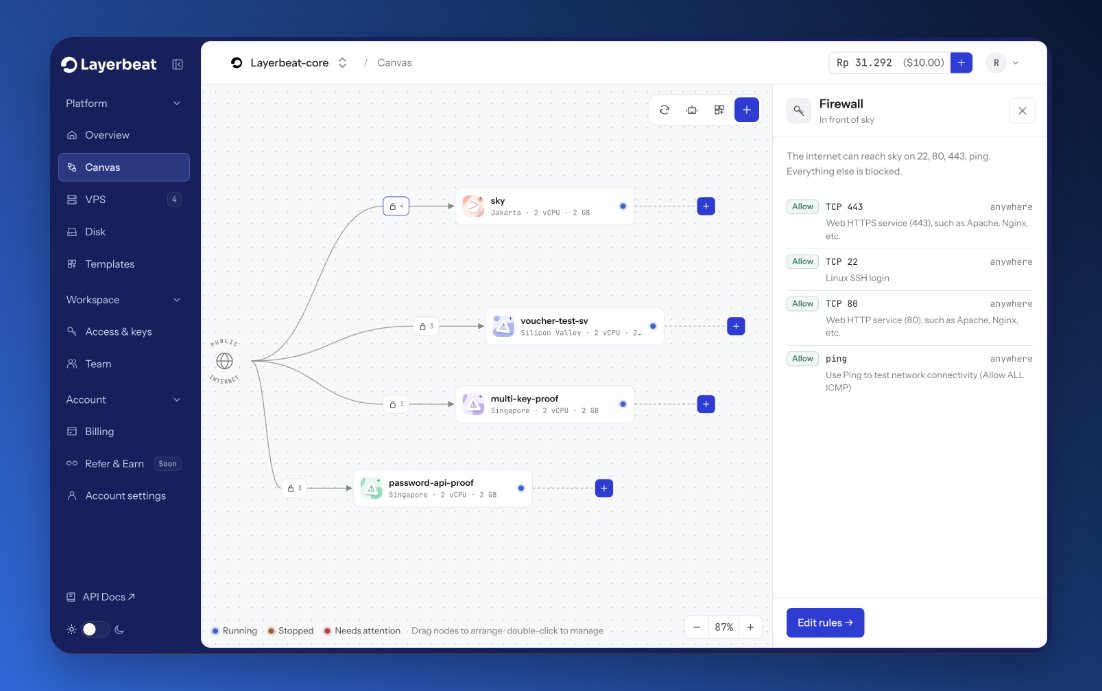This screenshot has width=1102, height=691.
Task: Click the VPS count badge 4
Action: pos(174,200)
